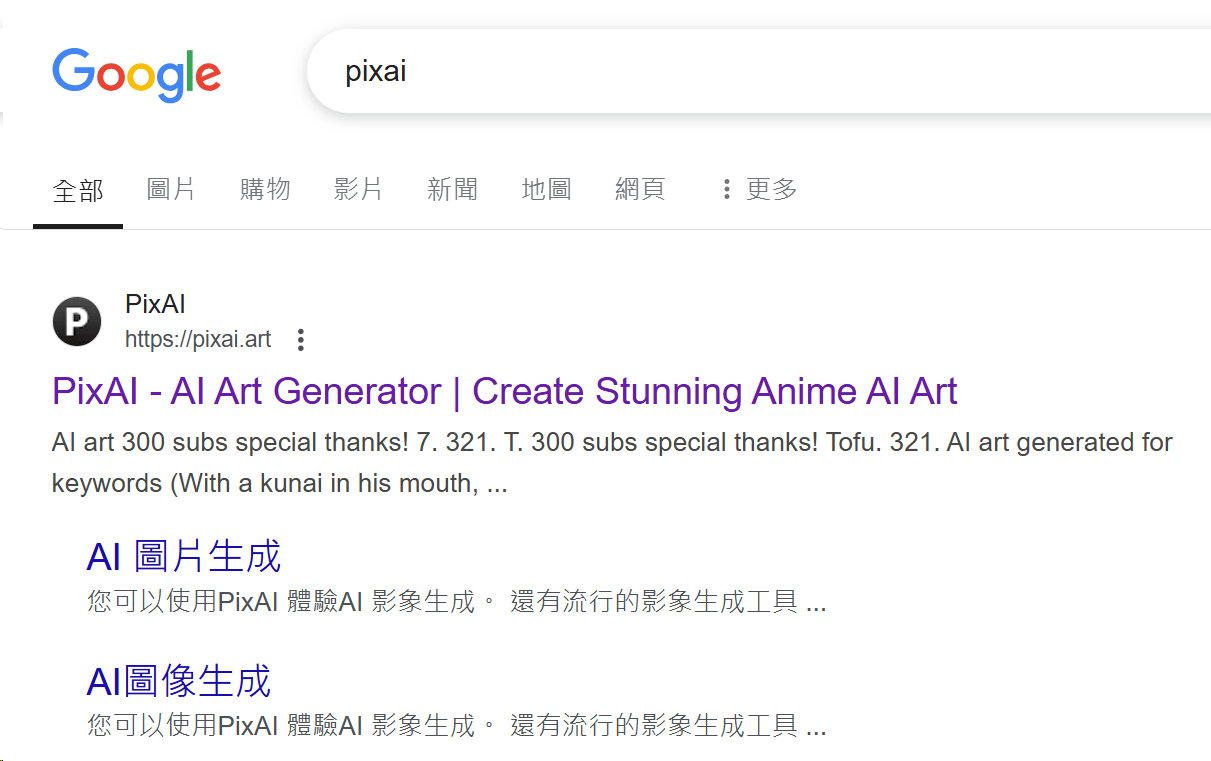
Task: Expand the 更多 dropdown label
Action: [x=771, y=189]
